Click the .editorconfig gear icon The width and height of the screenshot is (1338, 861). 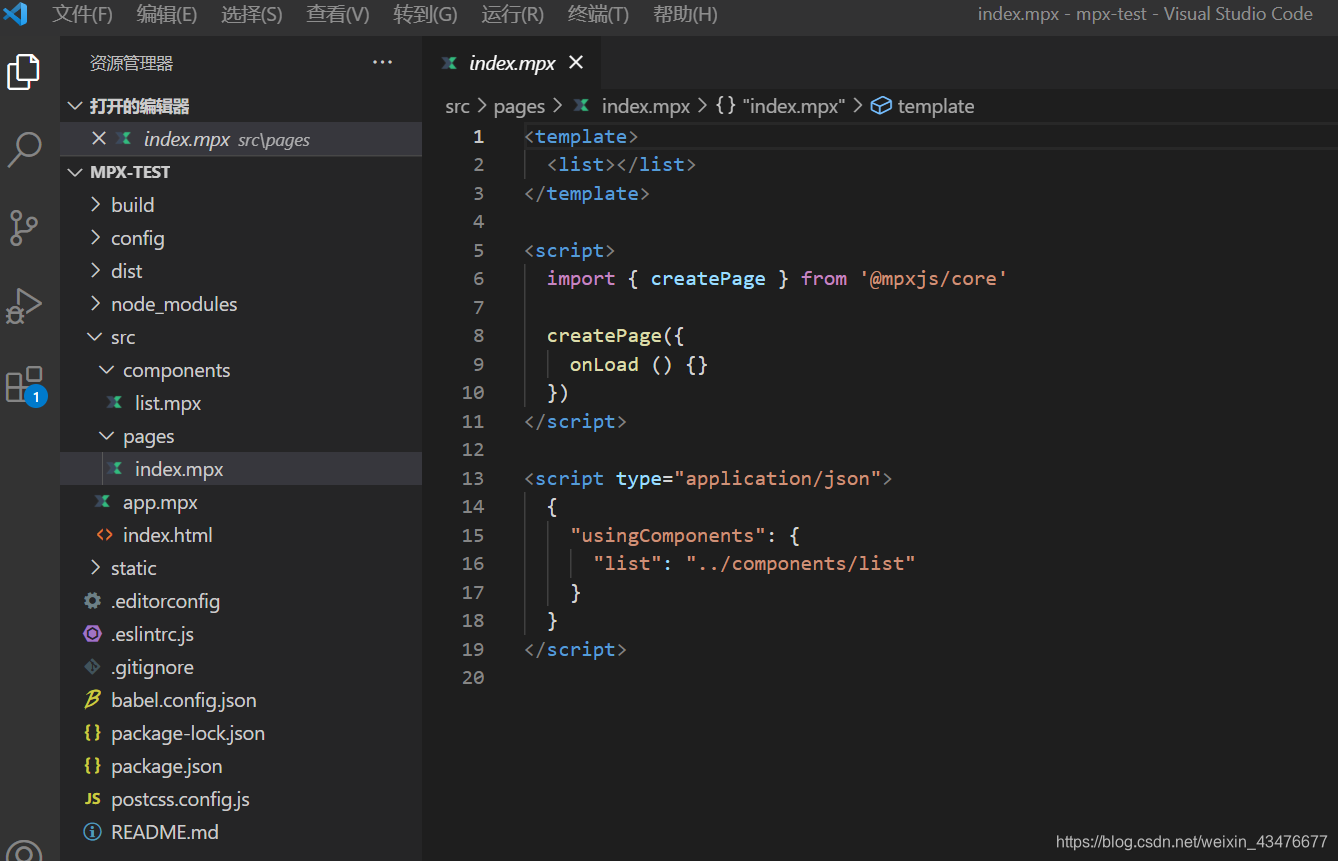(x=92, y=601)
